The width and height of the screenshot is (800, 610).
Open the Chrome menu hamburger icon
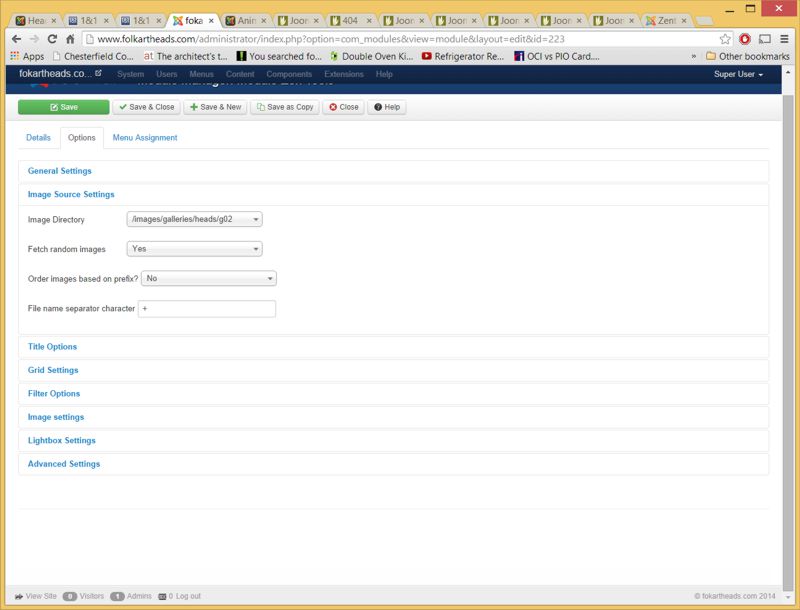[785, 39]
